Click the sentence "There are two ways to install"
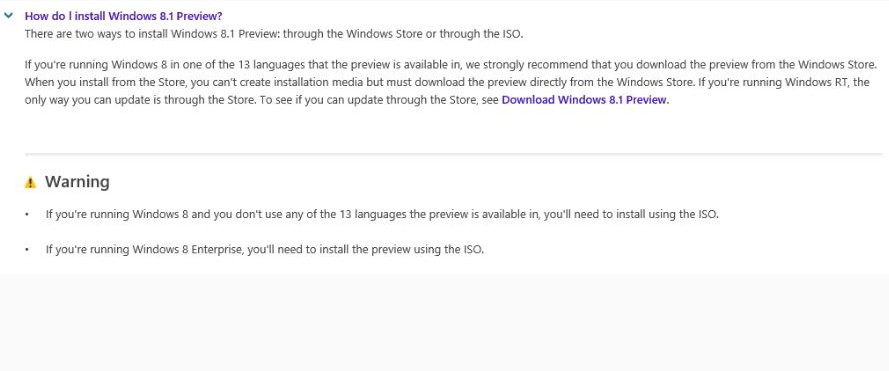Image resolution: width=889 pixels, height=371 pixels. tap(274, 33)
